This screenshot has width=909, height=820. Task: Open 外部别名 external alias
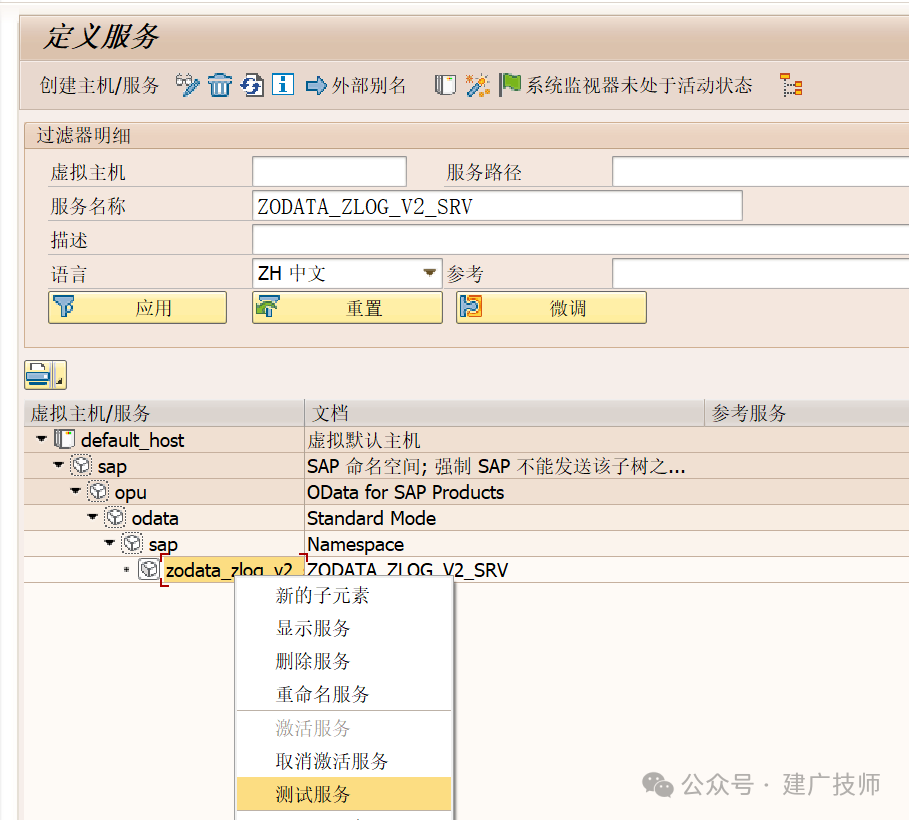(355, 86)
